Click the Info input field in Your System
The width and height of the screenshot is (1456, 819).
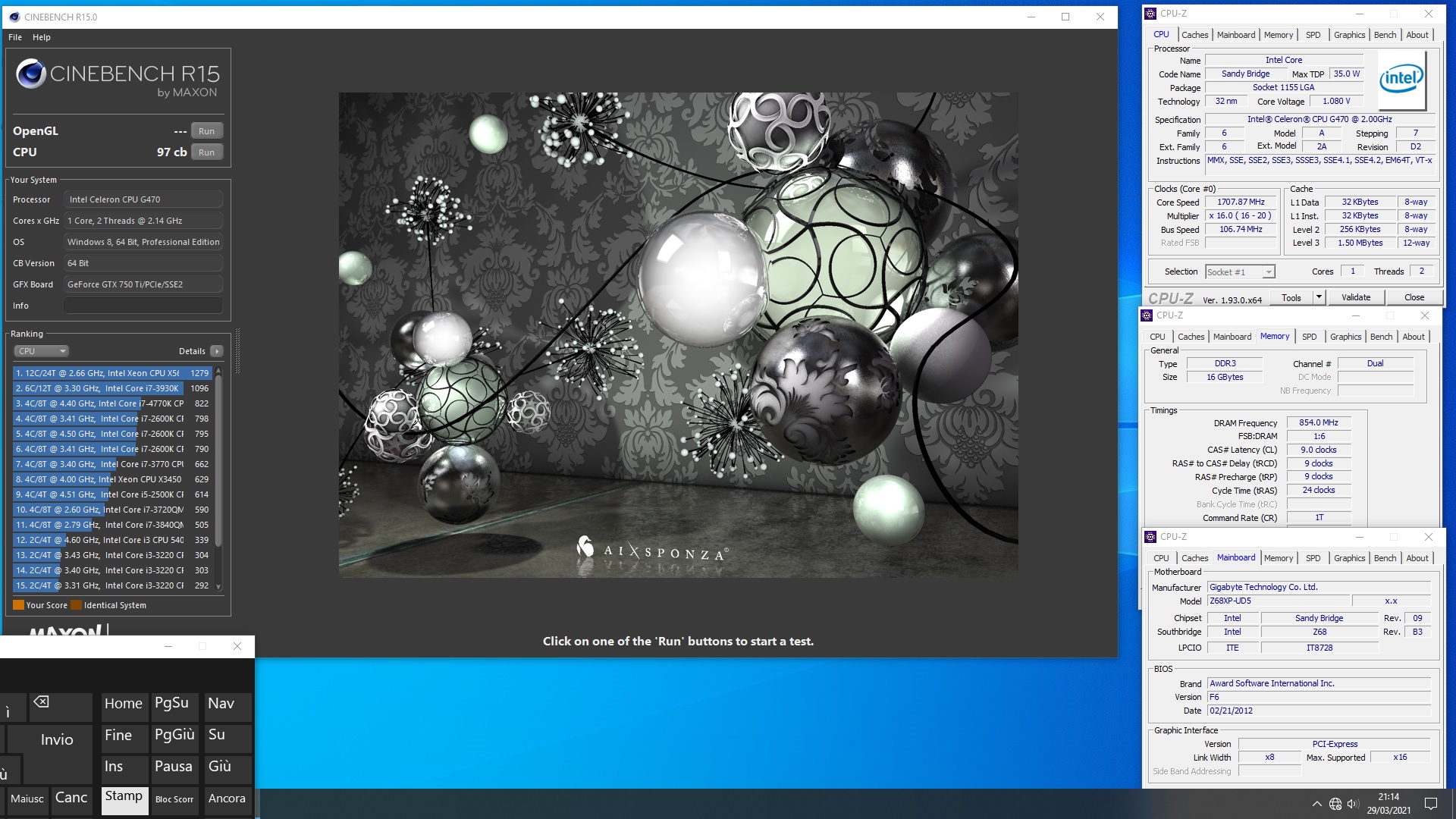click(143, 306)
